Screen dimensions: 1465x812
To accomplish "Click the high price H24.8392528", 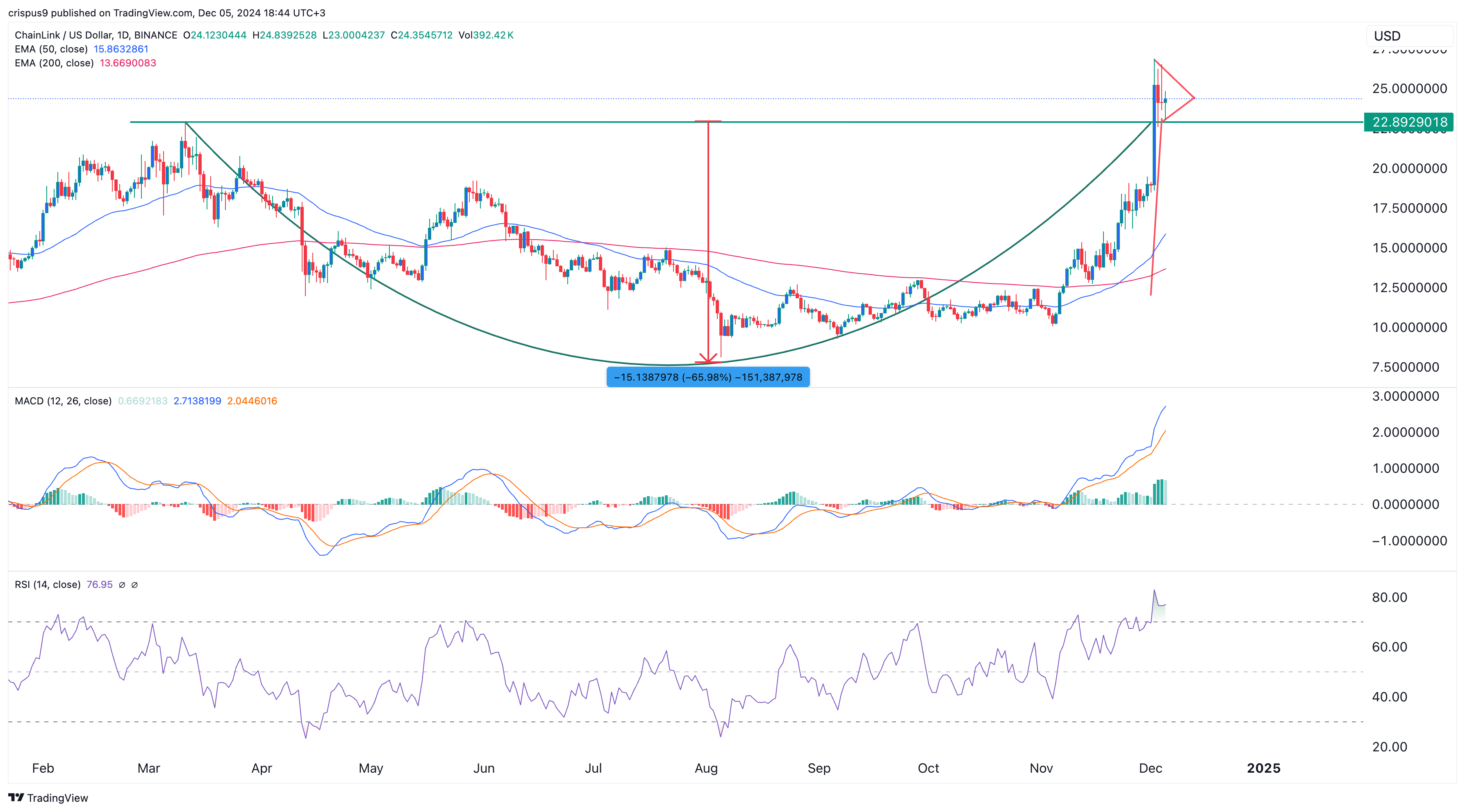I will [284, 35].
